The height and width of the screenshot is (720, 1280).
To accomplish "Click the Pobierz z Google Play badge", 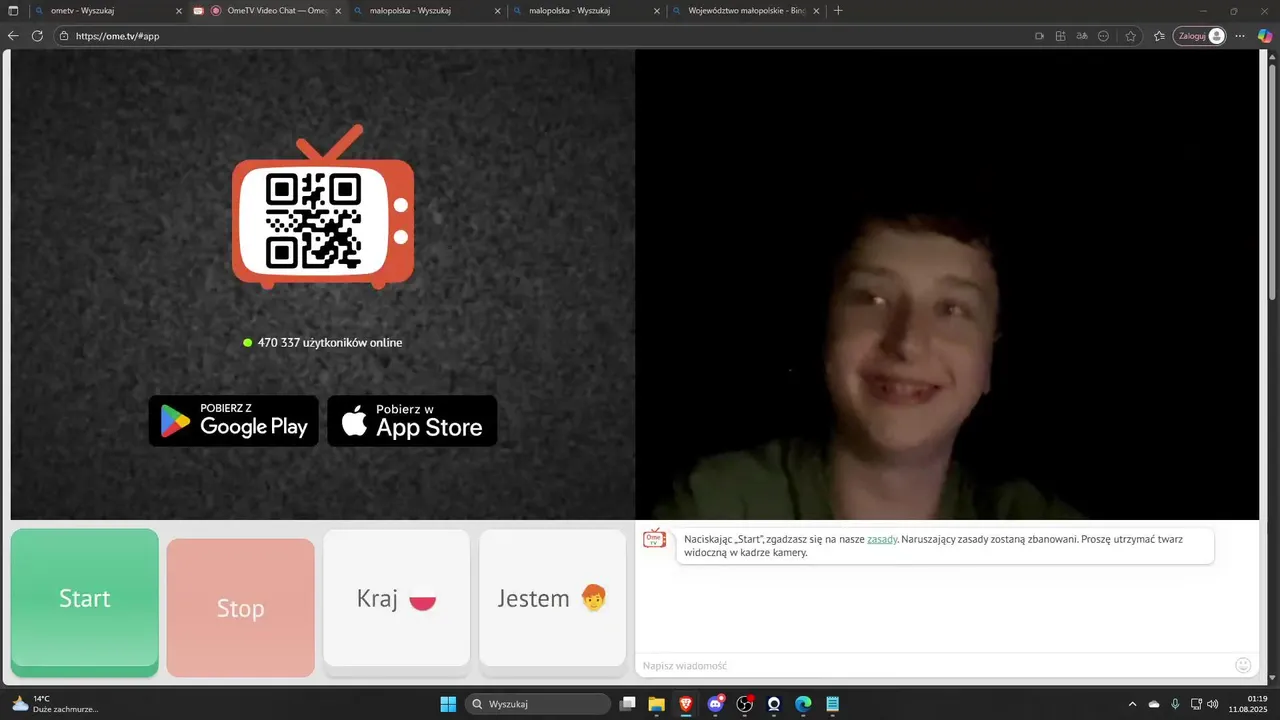I will tap(234, 421).
